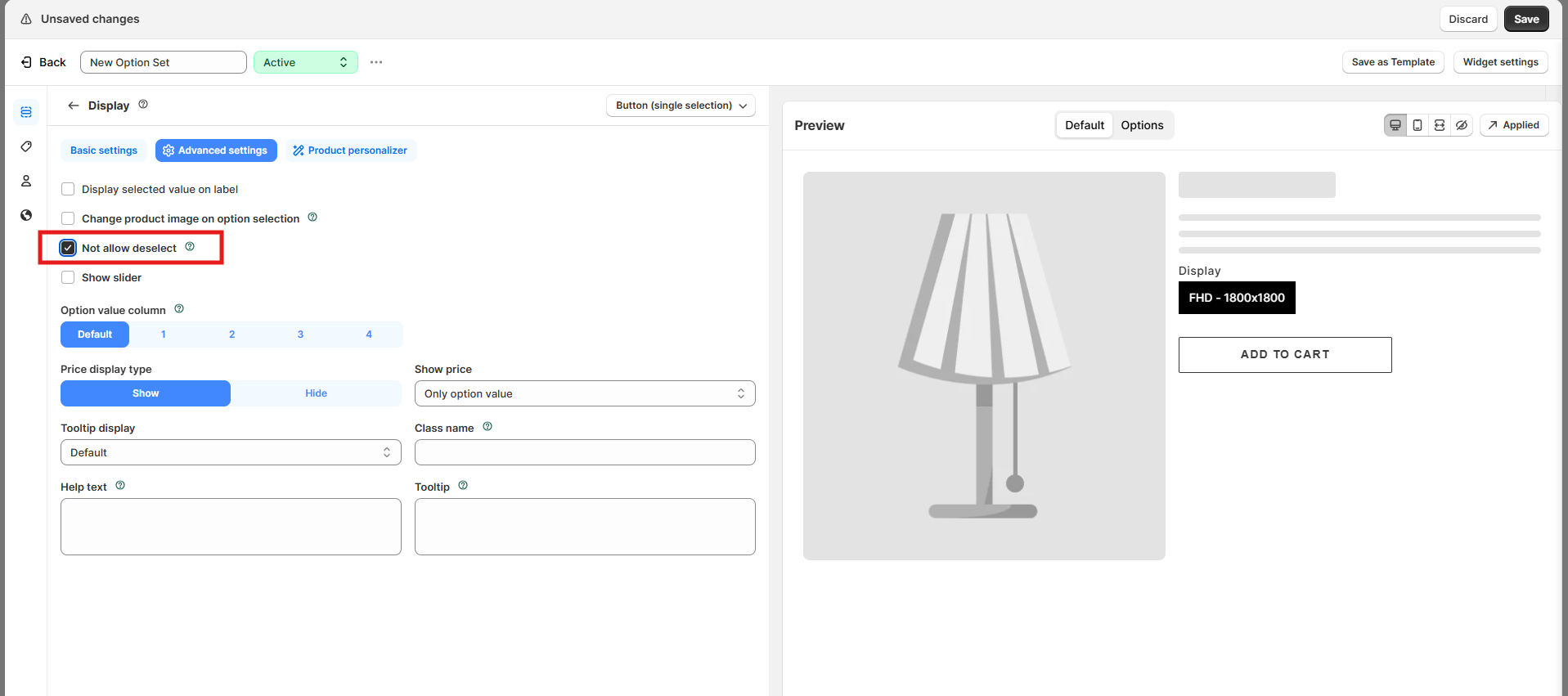Viewport: 1568px width, 696px height.
Task: Click into the Class name field
Action: (584, 452)
